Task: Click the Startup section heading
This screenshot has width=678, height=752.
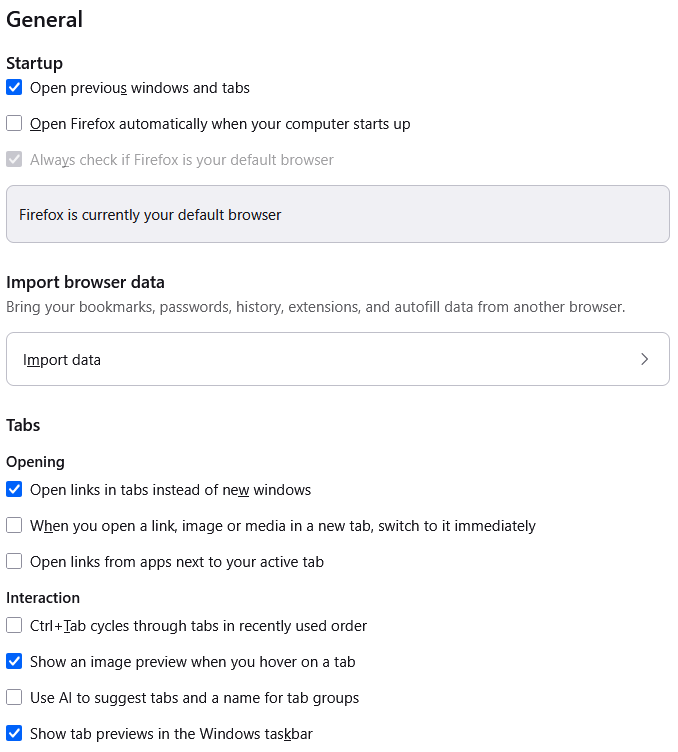Action: [x=34, y=63]
